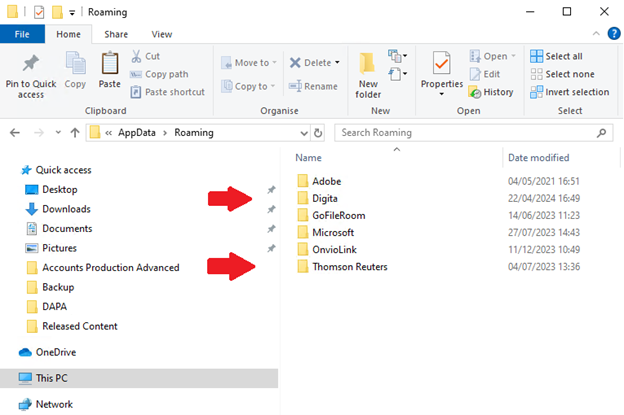Click in the Search Roaming field

point(470,132)
